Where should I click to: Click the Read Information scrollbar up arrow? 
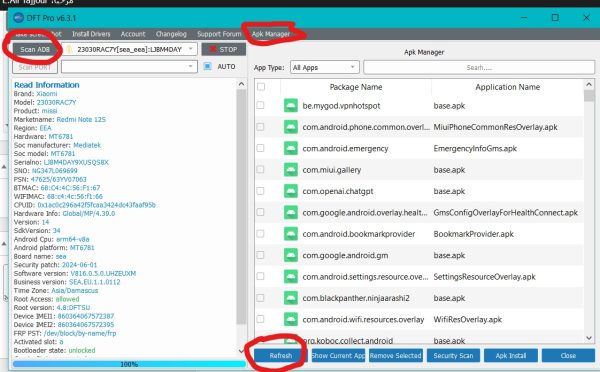(241, 84)
